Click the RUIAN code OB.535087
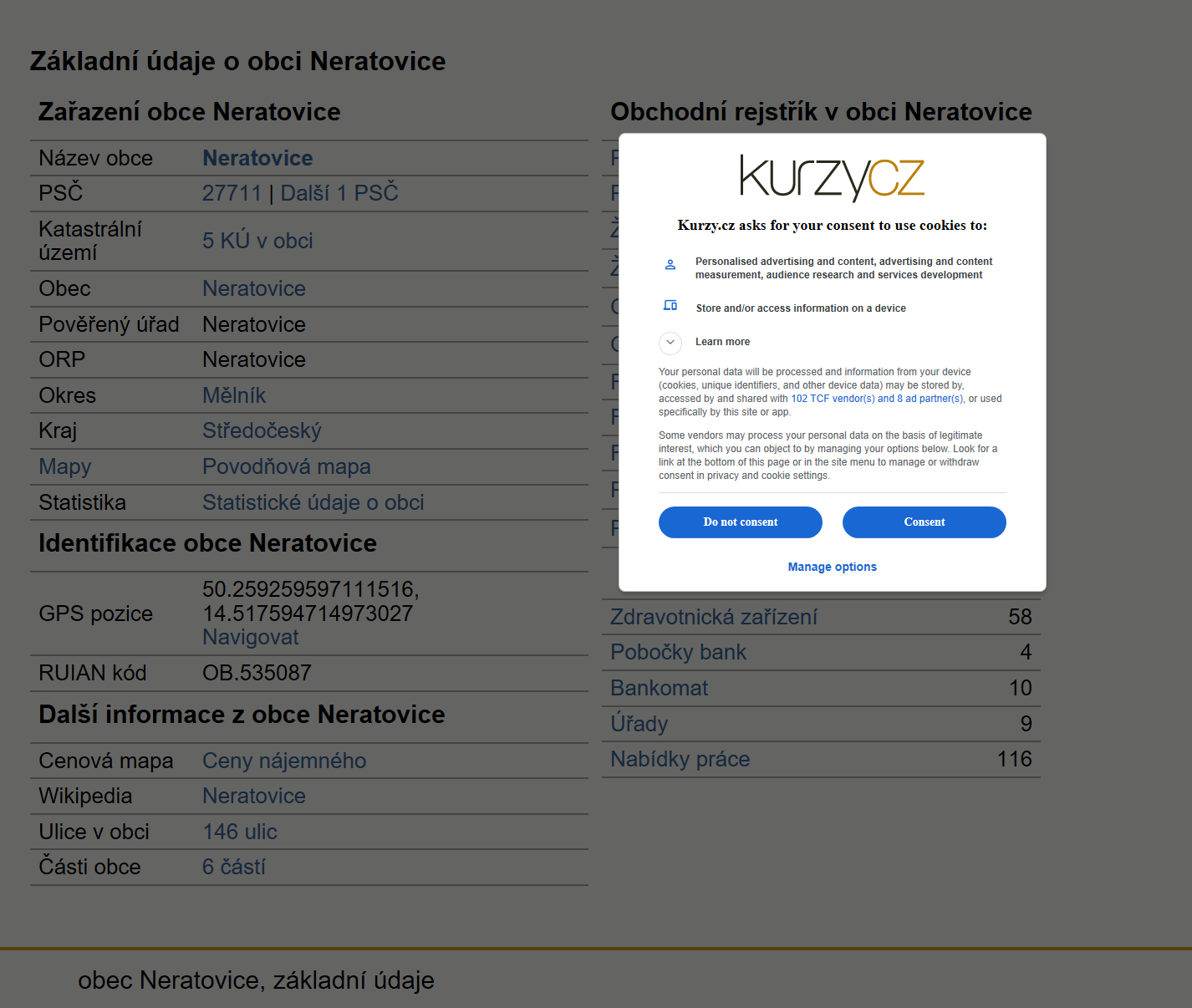 click(x=257, y=673)
